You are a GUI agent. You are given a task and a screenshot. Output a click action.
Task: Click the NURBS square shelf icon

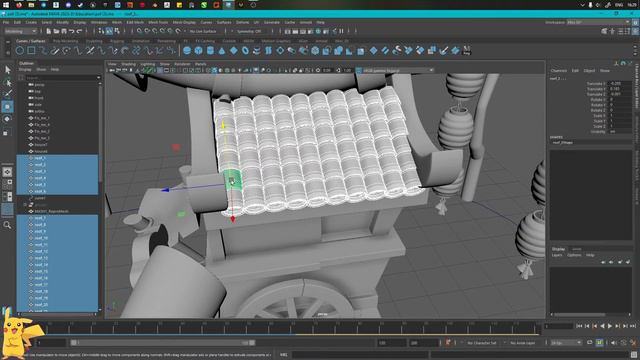click(x=31, y=51)
